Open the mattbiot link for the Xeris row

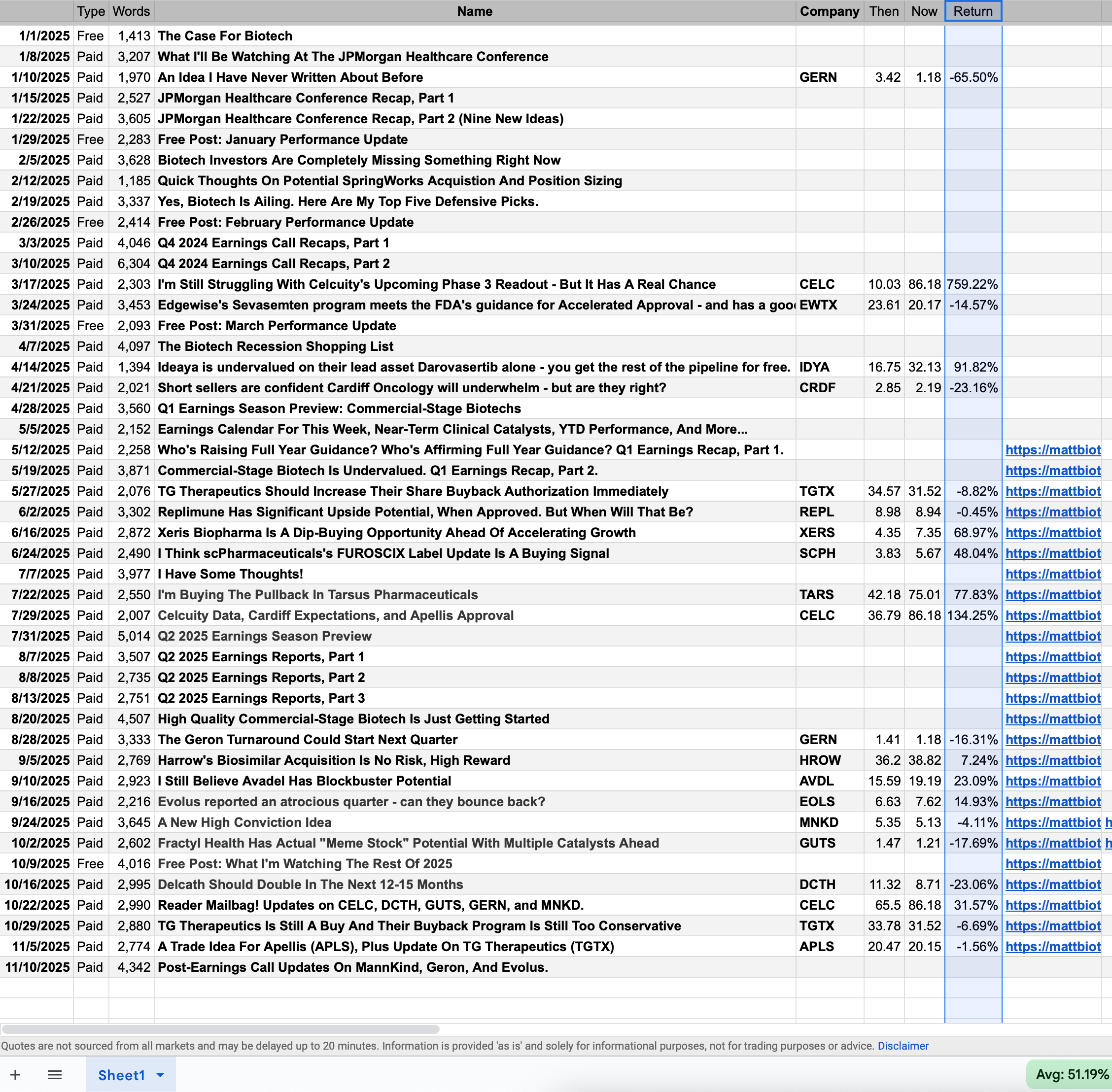pos(1052,533)
